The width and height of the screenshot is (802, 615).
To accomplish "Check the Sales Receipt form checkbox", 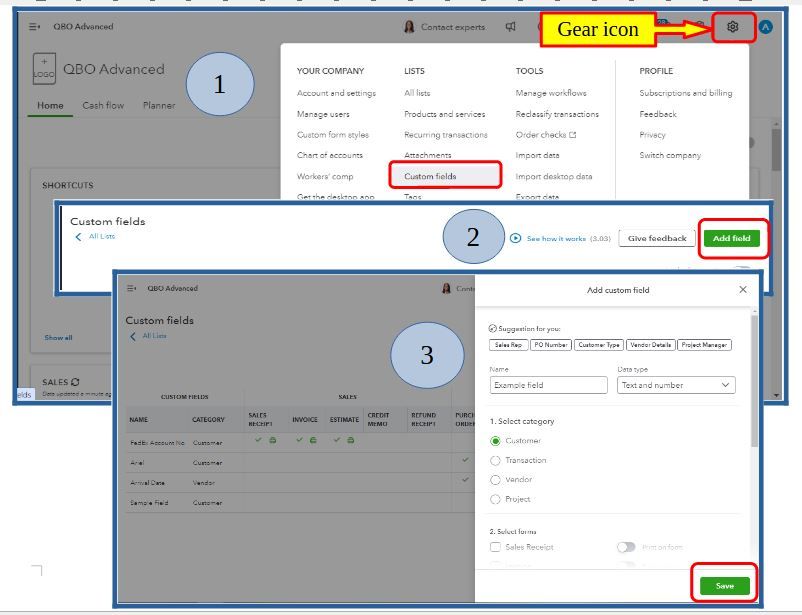I will (x=495, y=547).
